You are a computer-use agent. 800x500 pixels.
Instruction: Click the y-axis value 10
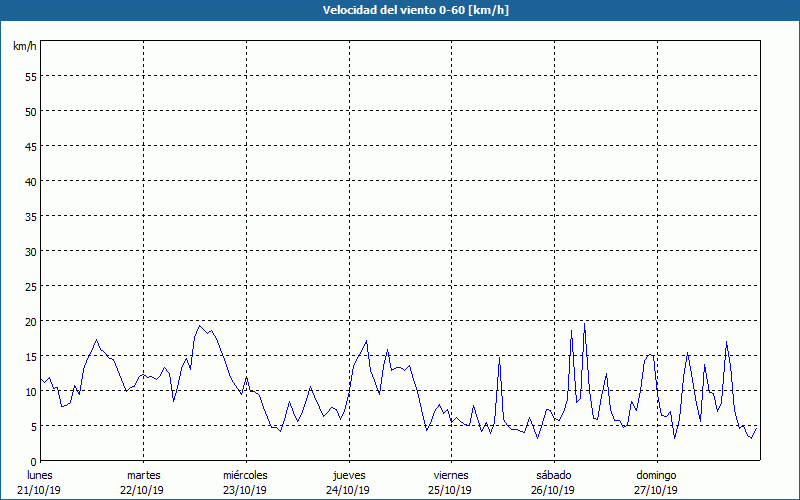[31, 392]
